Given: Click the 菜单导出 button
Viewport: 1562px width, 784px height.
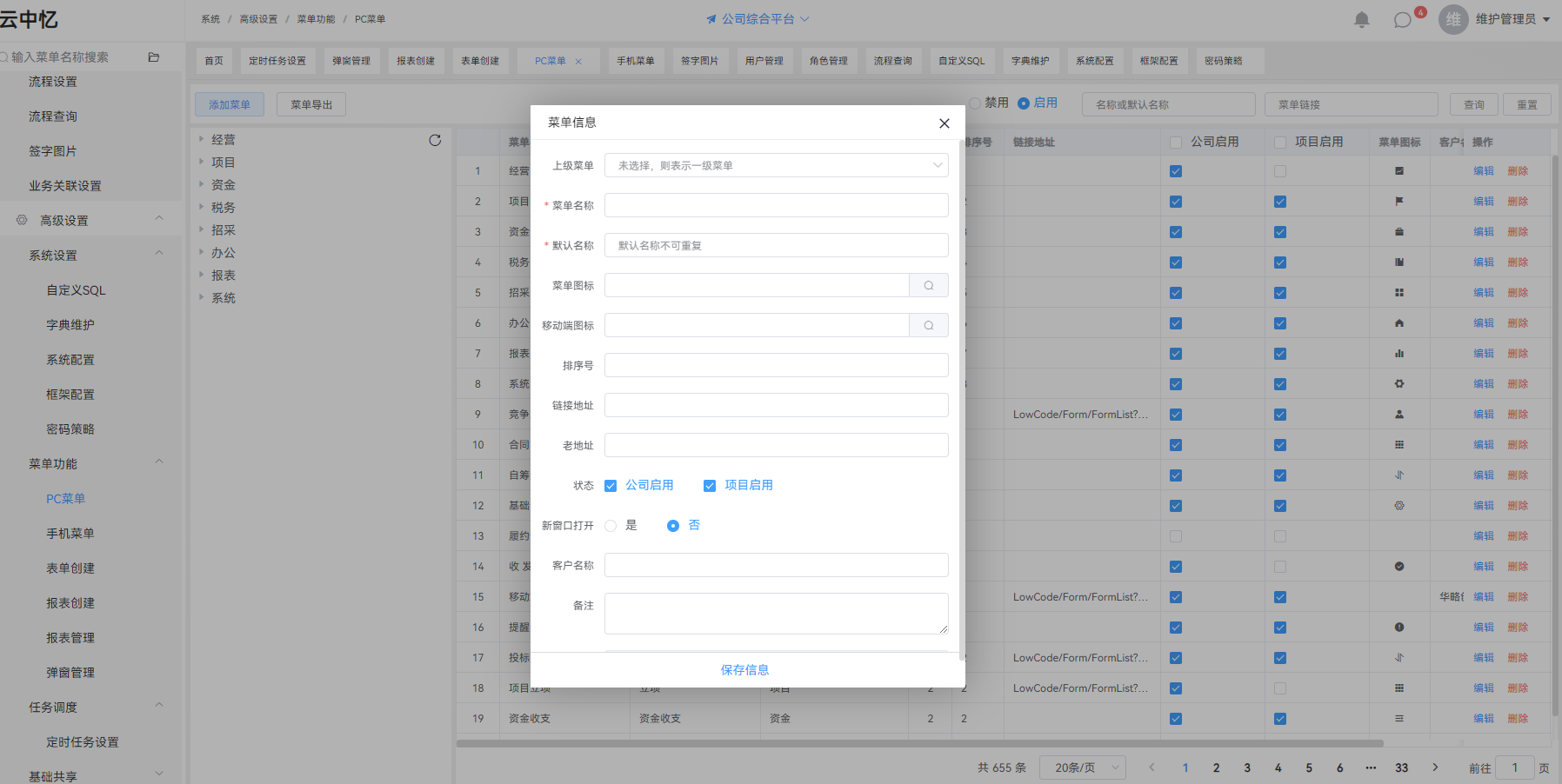Looking at the screenshot, I should (311, 104).
